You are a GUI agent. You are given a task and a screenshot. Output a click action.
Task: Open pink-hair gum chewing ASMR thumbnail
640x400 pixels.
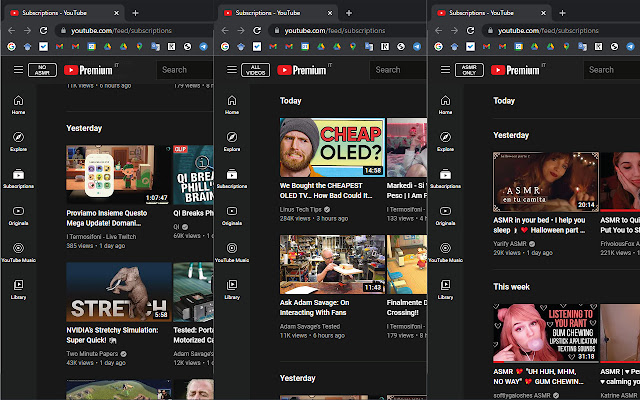(546, 333)
